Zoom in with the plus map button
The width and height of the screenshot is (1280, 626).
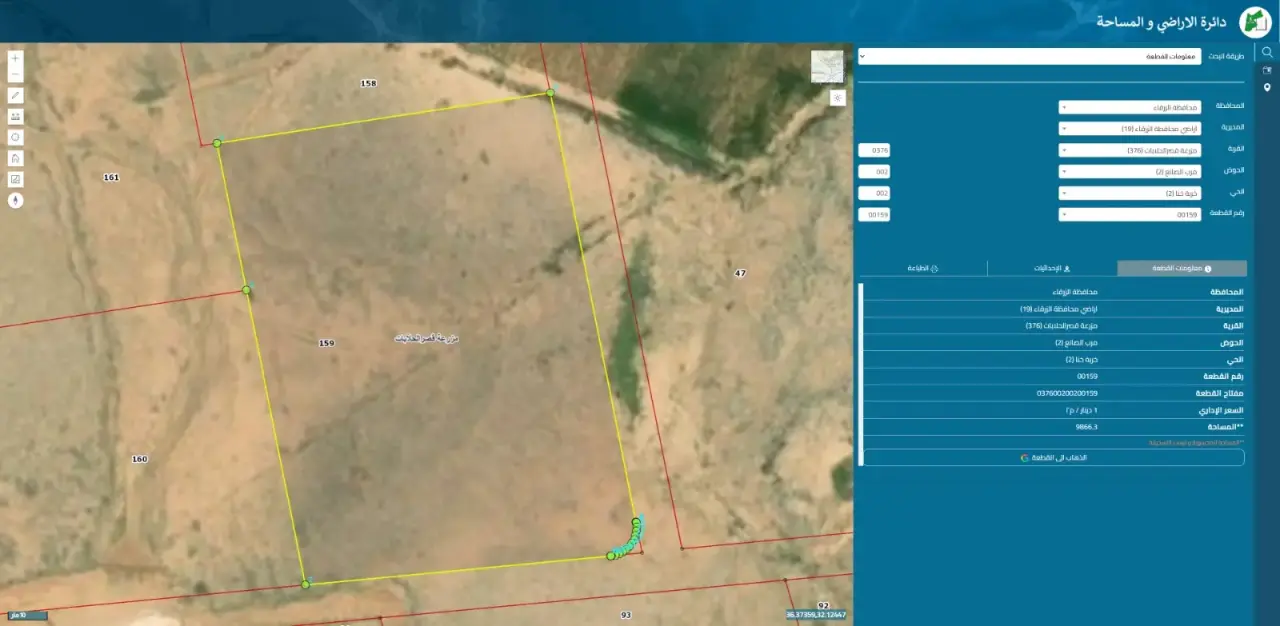point(15,58)
